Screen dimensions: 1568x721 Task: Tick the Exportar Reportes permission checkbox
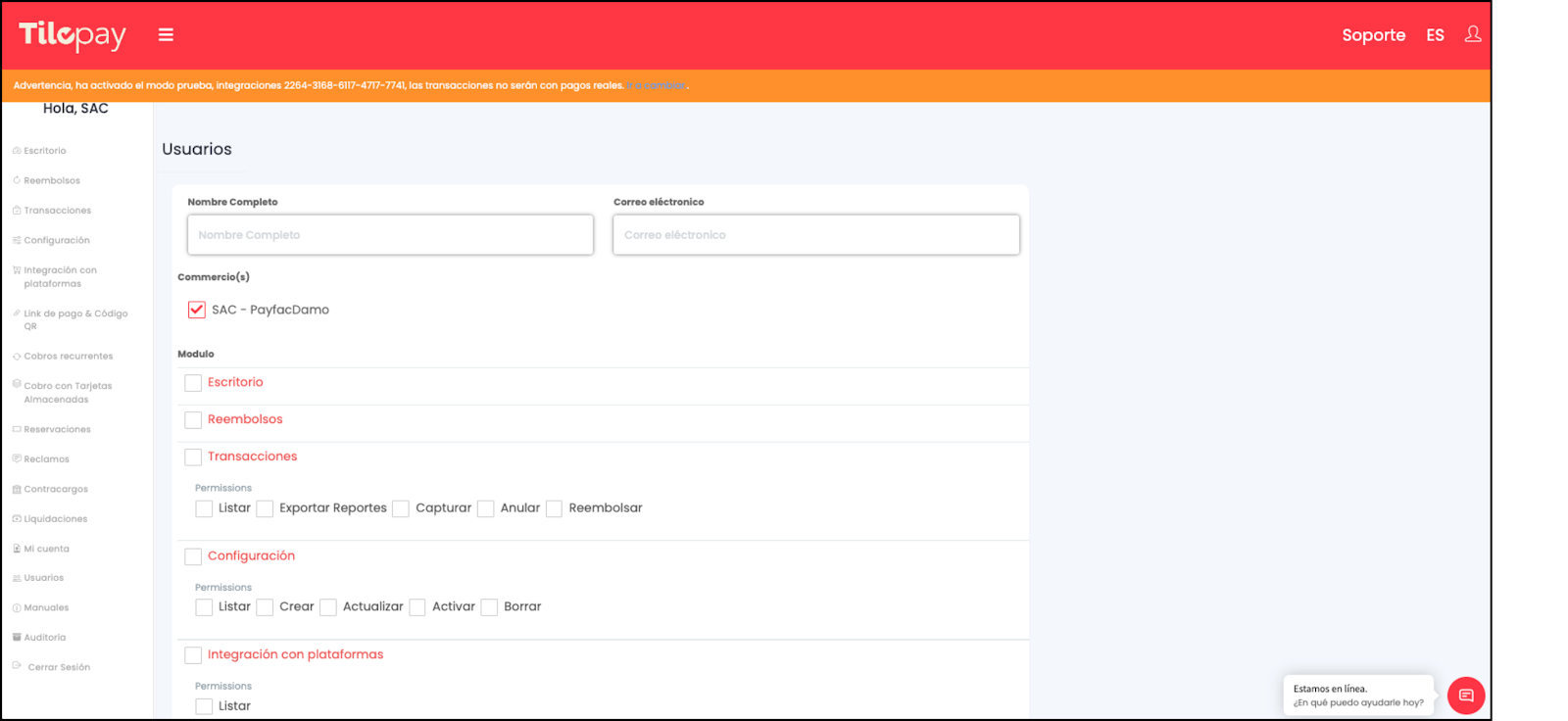pyautogui.click(x=265, y=508)
